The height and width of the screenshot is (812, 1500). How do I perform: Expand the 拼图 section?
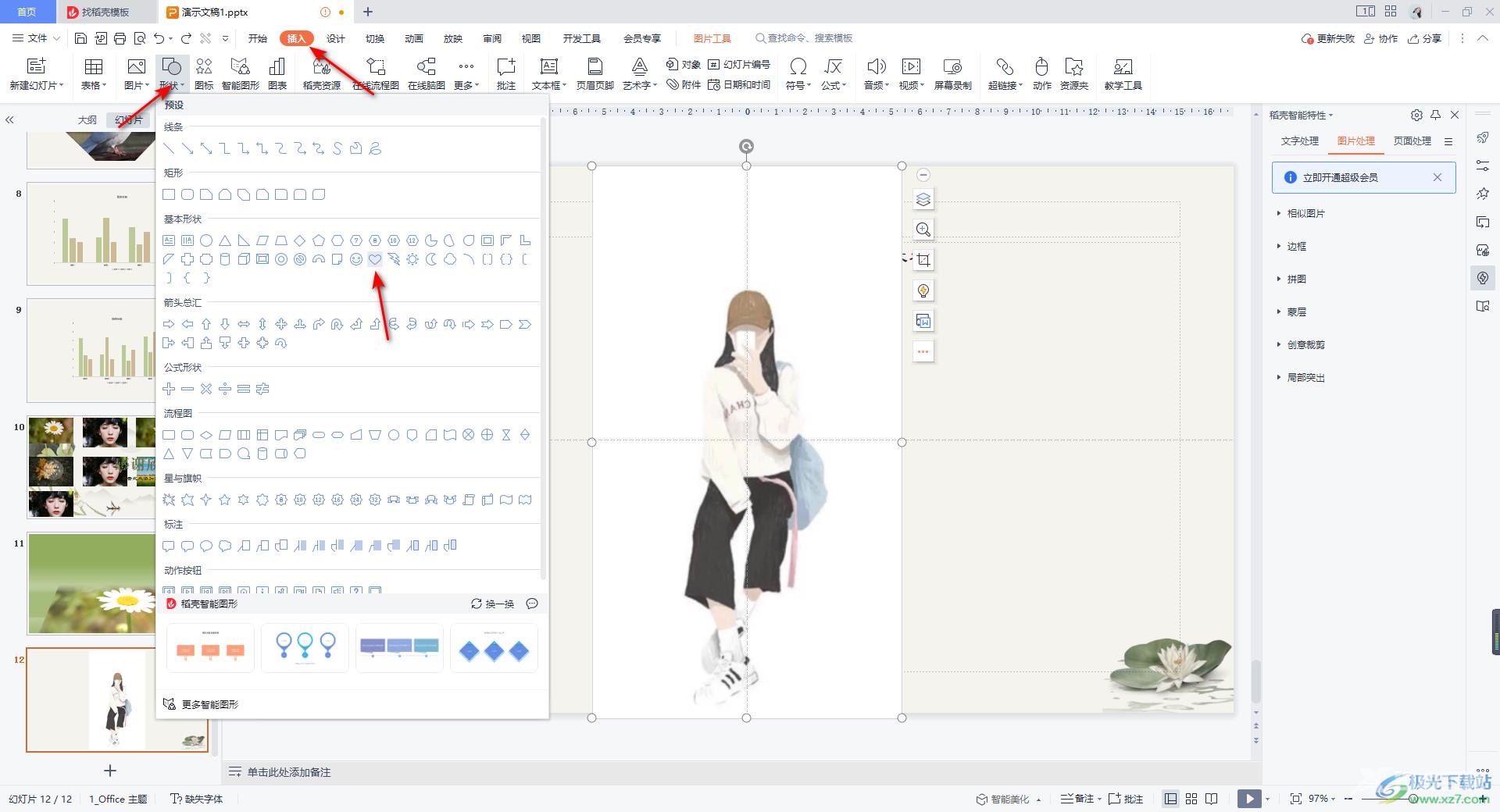click(x=1296, y=279)
